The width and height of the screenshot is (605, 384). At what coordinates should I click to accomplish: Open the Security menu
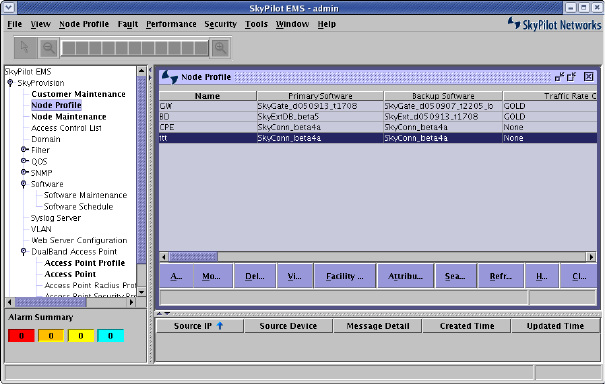click(220, 24)
